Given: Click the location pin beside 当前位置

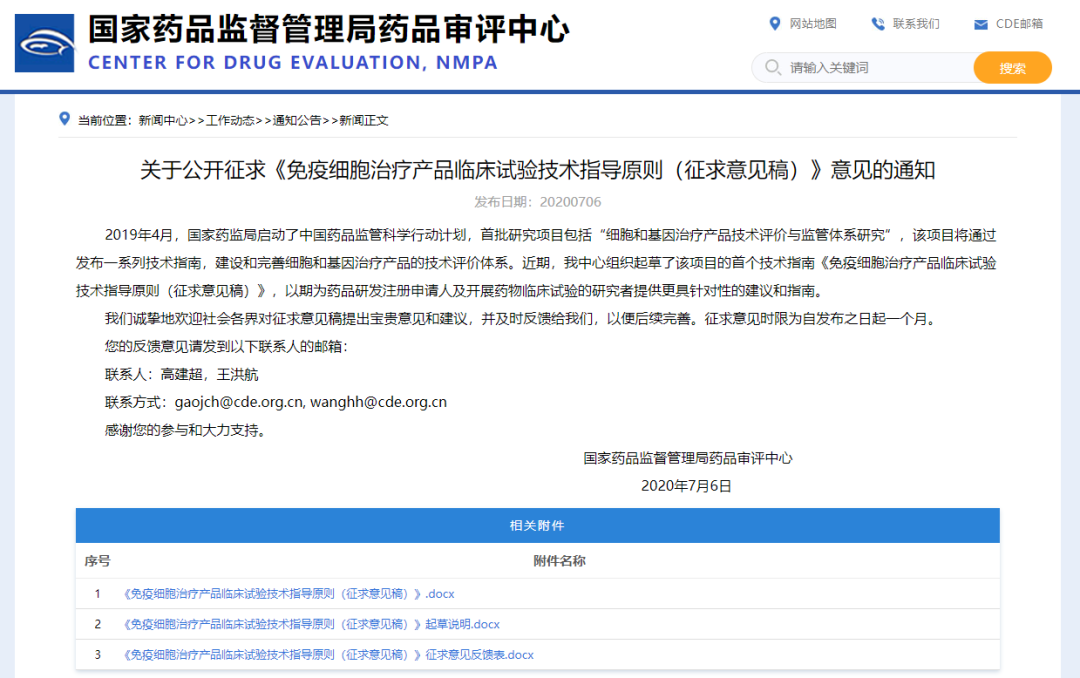Looking at the screenshot, I should 65,119.
